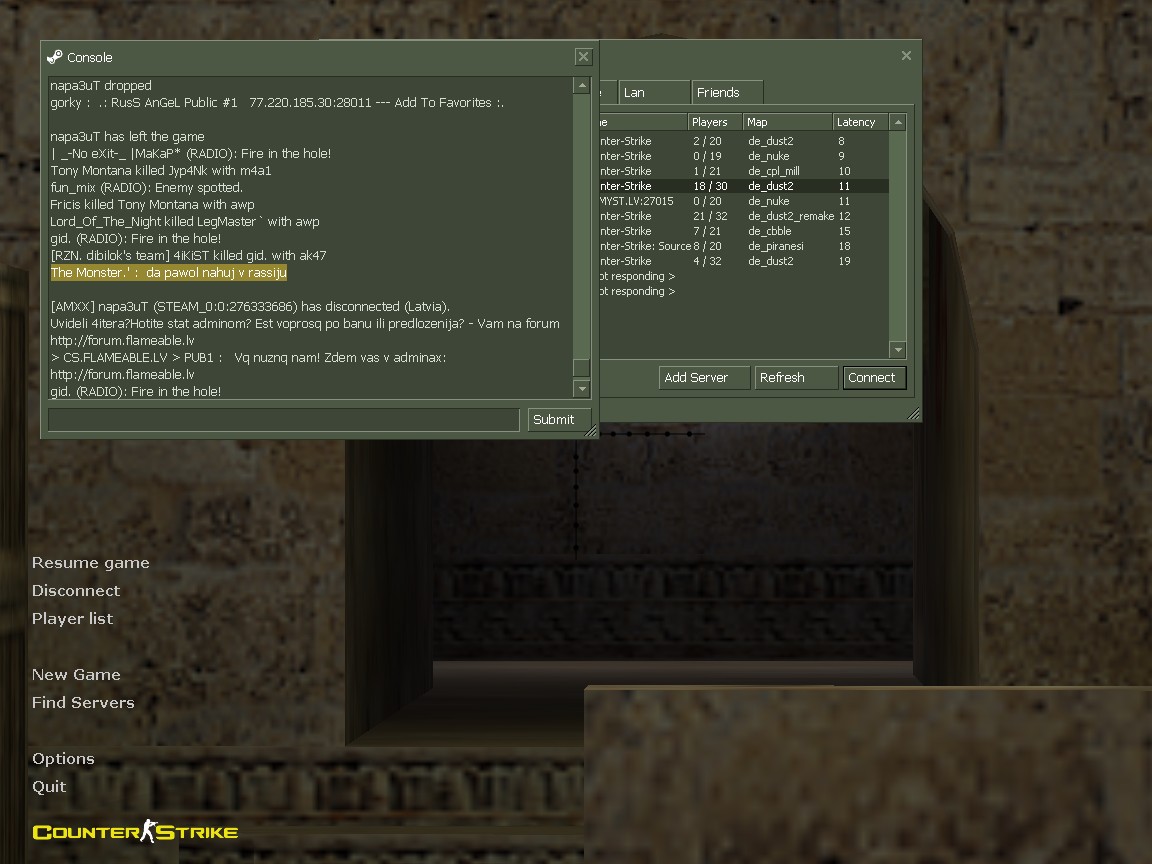Select the de_dust2_remake server row

point(744,216)
